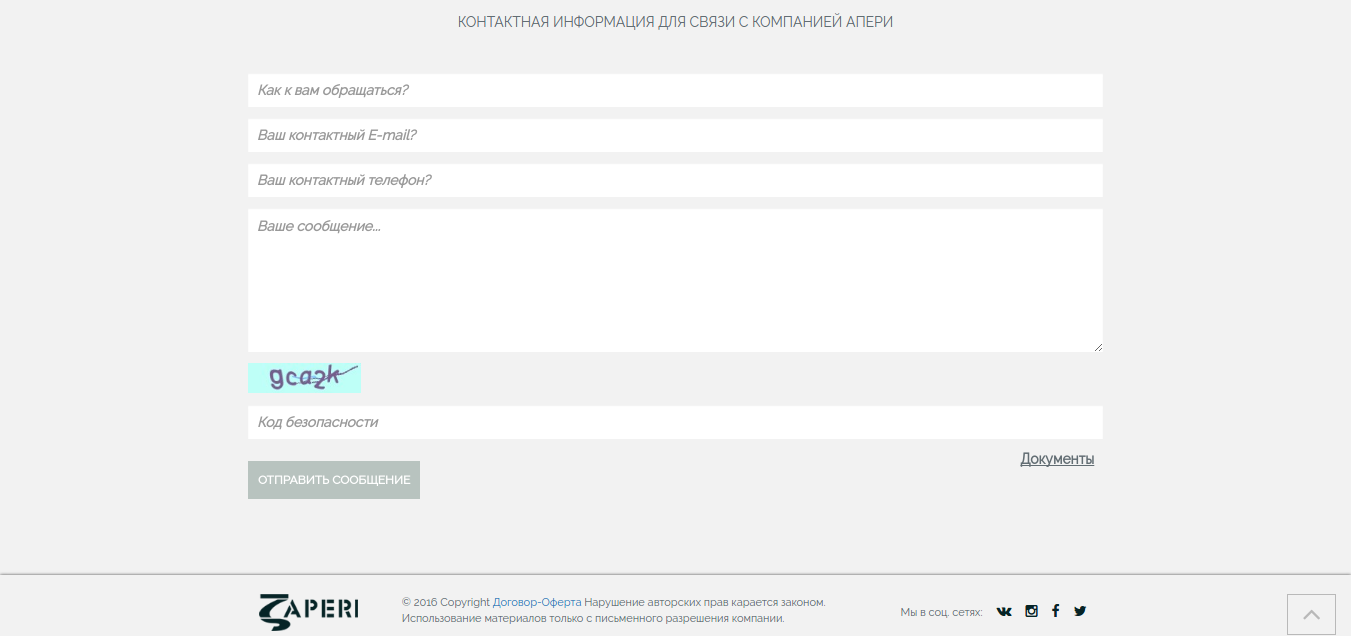Click the scroll-to-top arrow button
The image size is (1351, 636).
(1311, 614)
